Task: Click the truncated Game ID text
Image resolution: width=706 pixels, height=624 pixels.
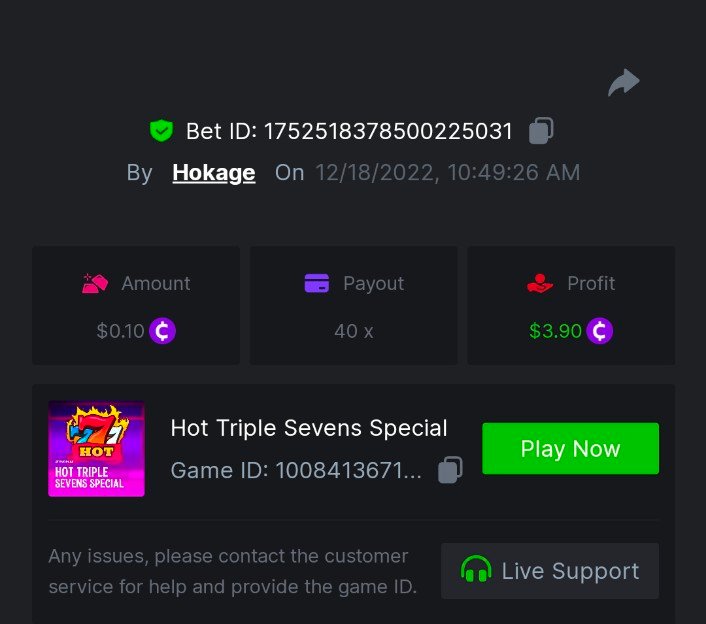Action: [296, 470]
